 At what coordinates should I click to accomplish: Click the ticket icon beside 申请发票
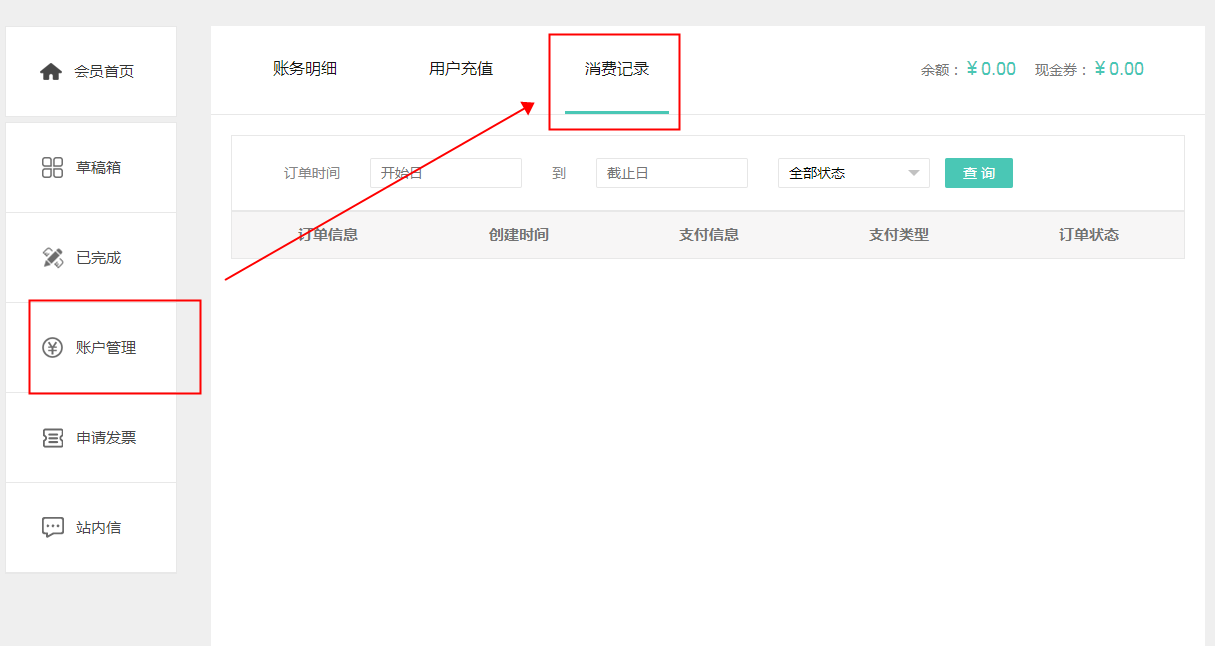click(52, 438)
